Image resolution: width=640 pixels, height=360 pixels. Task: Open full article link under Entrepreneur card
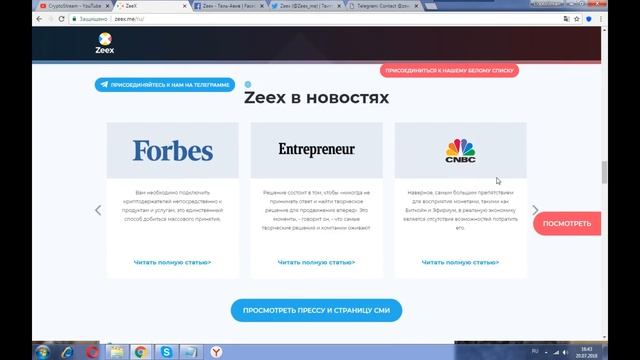tap(316, 262)
